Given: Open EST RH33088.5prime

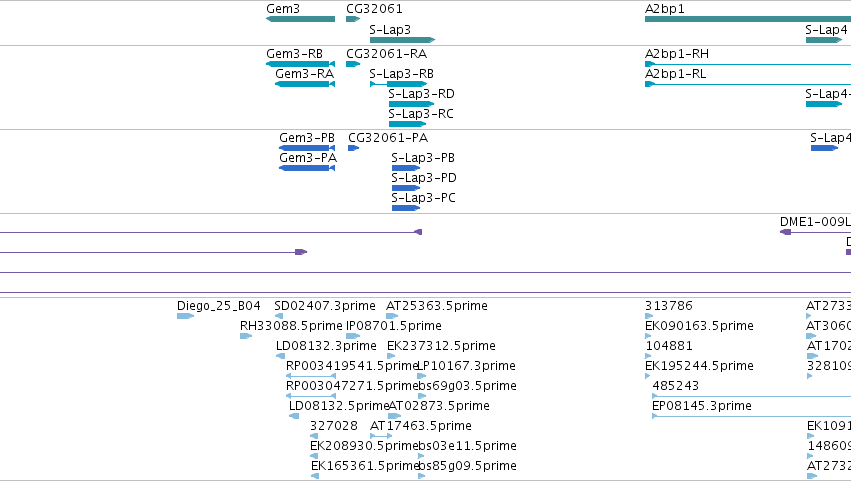Looking at the screenshot, I should click(291, 326).
